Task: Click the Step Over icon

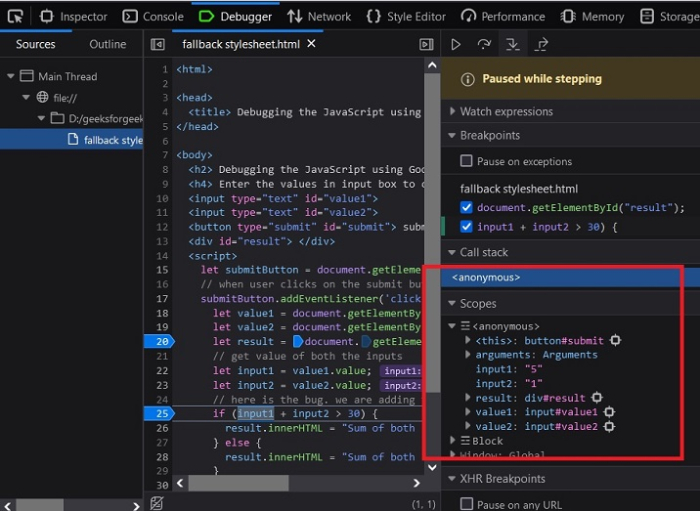Action: (x=484, y=45)
